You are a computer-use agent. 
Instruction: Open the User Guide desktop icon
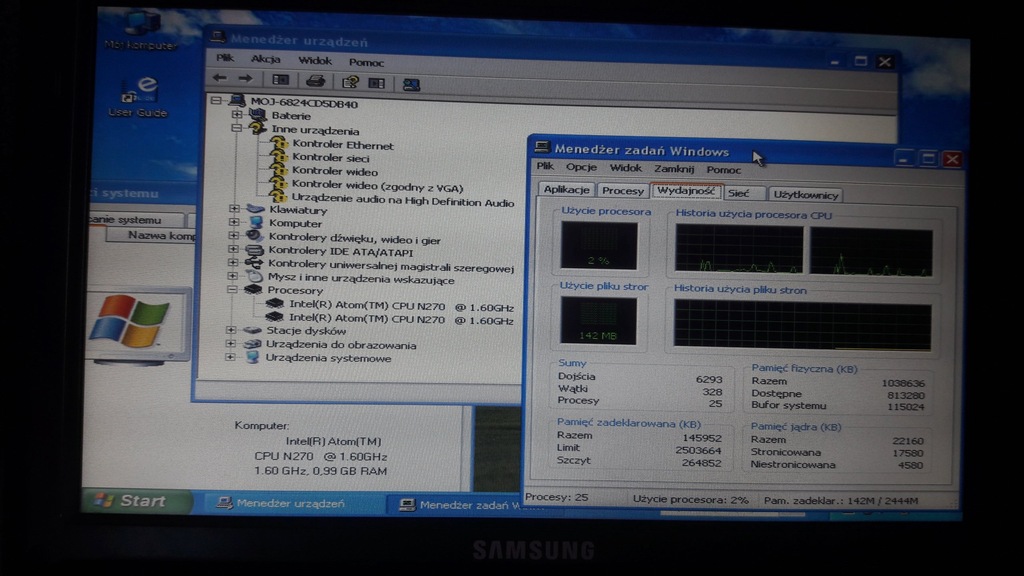tap(138, 97)
